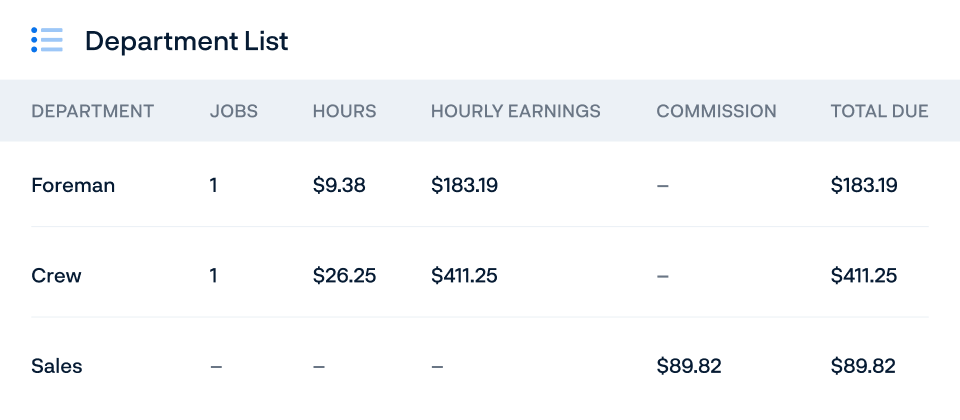Open the Foreman department row
The image size is (960, 420).
pyautogui.click(x=480, y=184)
